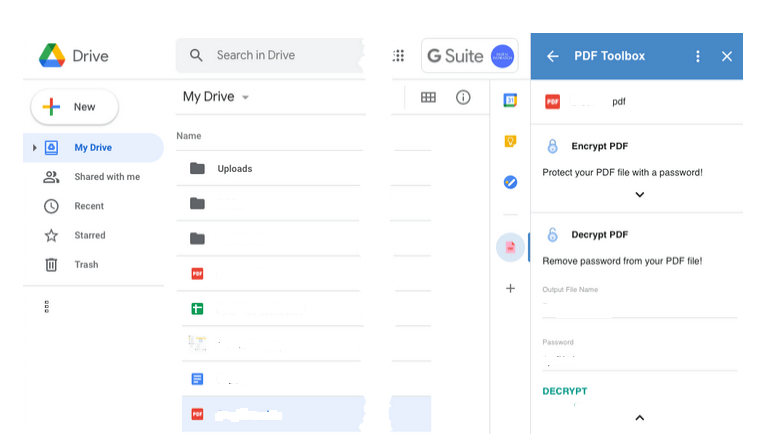757x434 pixels.
Task: Open PDF Toolbox more options menu
Action: (698, 56)
